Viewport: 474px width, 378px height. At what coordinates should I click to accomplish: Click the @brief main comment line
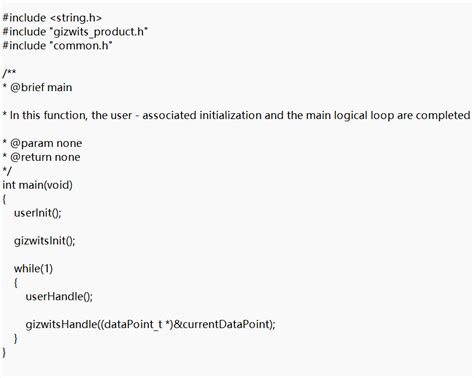coord(37,88)
